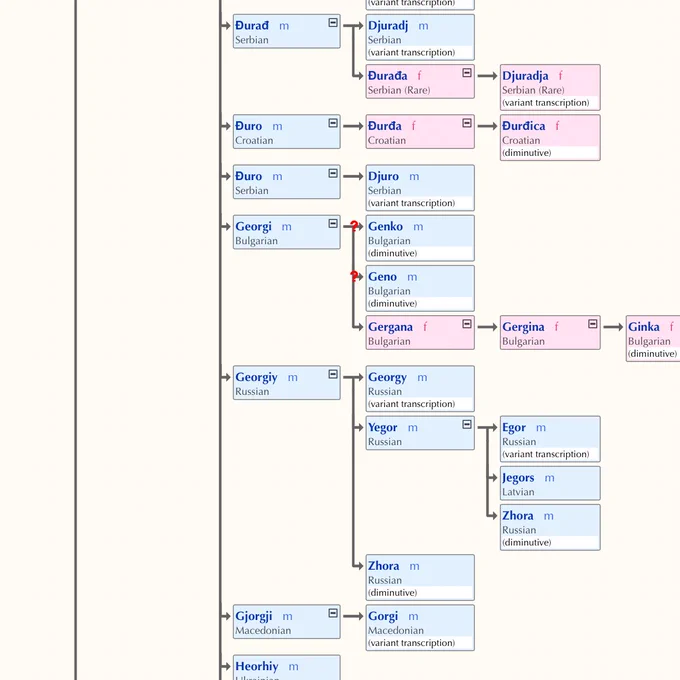The height and width of the screenshot is (680, 680).
Task: Click the (diminutive) note under Đurđica
Action: pos(526,153)
